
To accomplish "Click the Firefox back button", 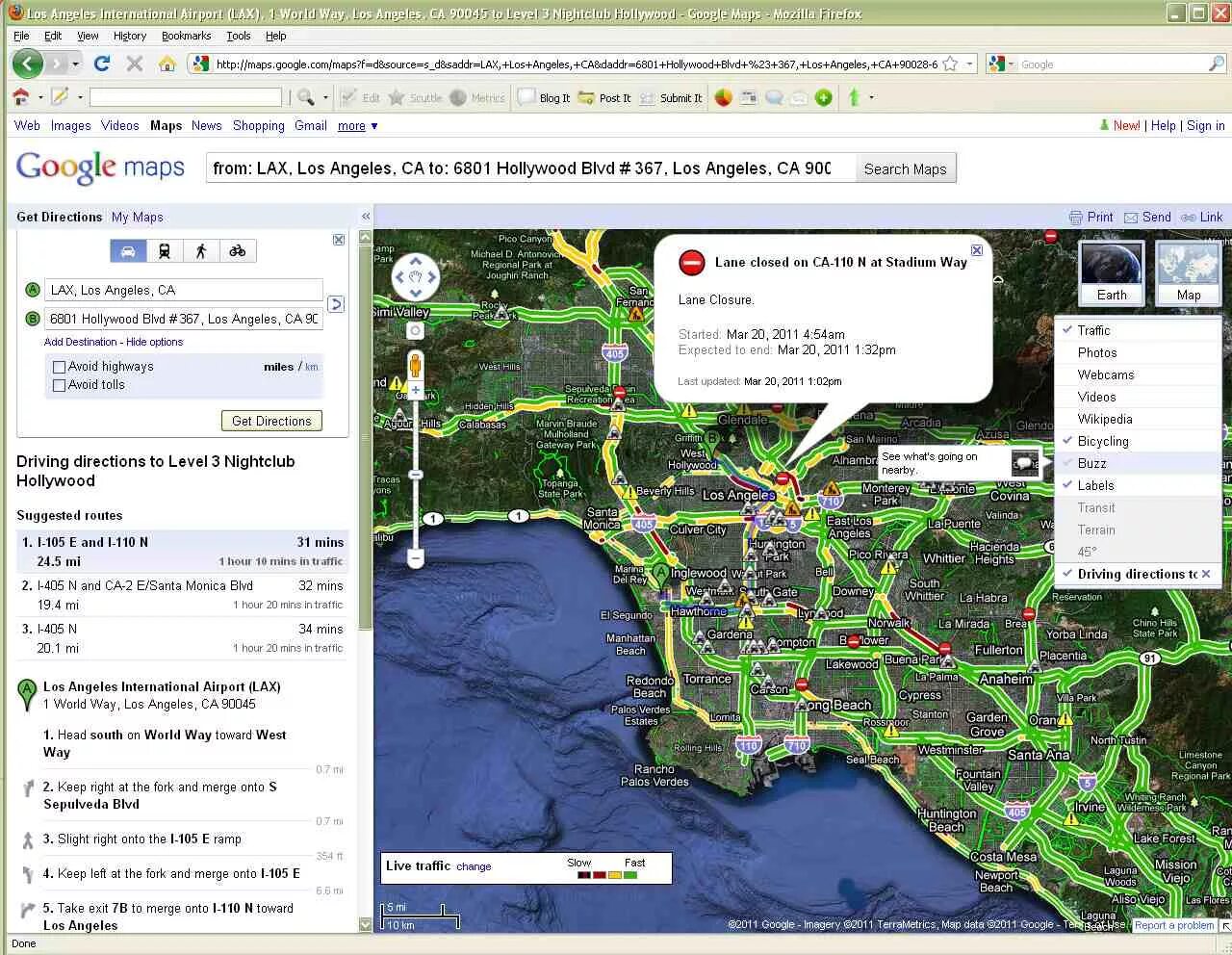I will [x=28, y=64].
